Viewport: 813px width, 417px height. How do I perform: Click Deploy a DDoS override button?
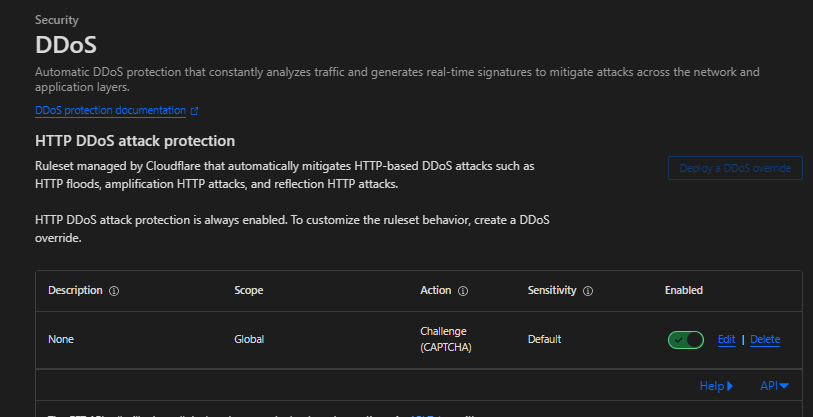pyautogui.click(x=735, y=168)
